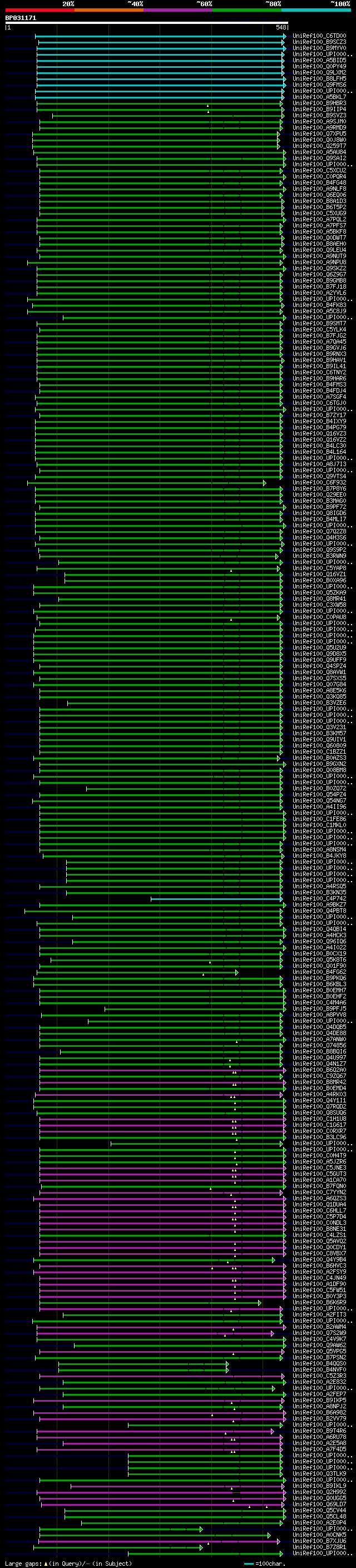Select hit label UniRef100_B6Q2A0
This screenshot has height=1568, width=356.
point(319,1070)
